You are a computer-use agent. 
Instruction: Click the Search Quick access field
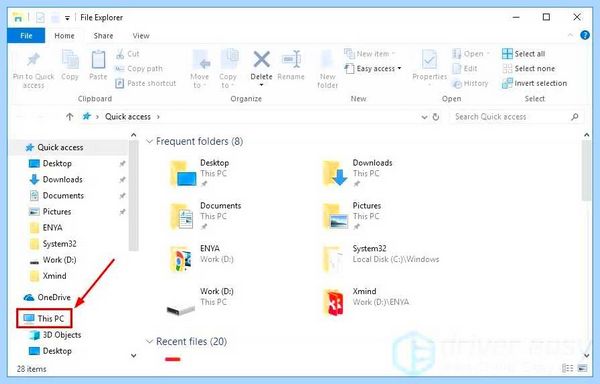click(x=517, y=117)
